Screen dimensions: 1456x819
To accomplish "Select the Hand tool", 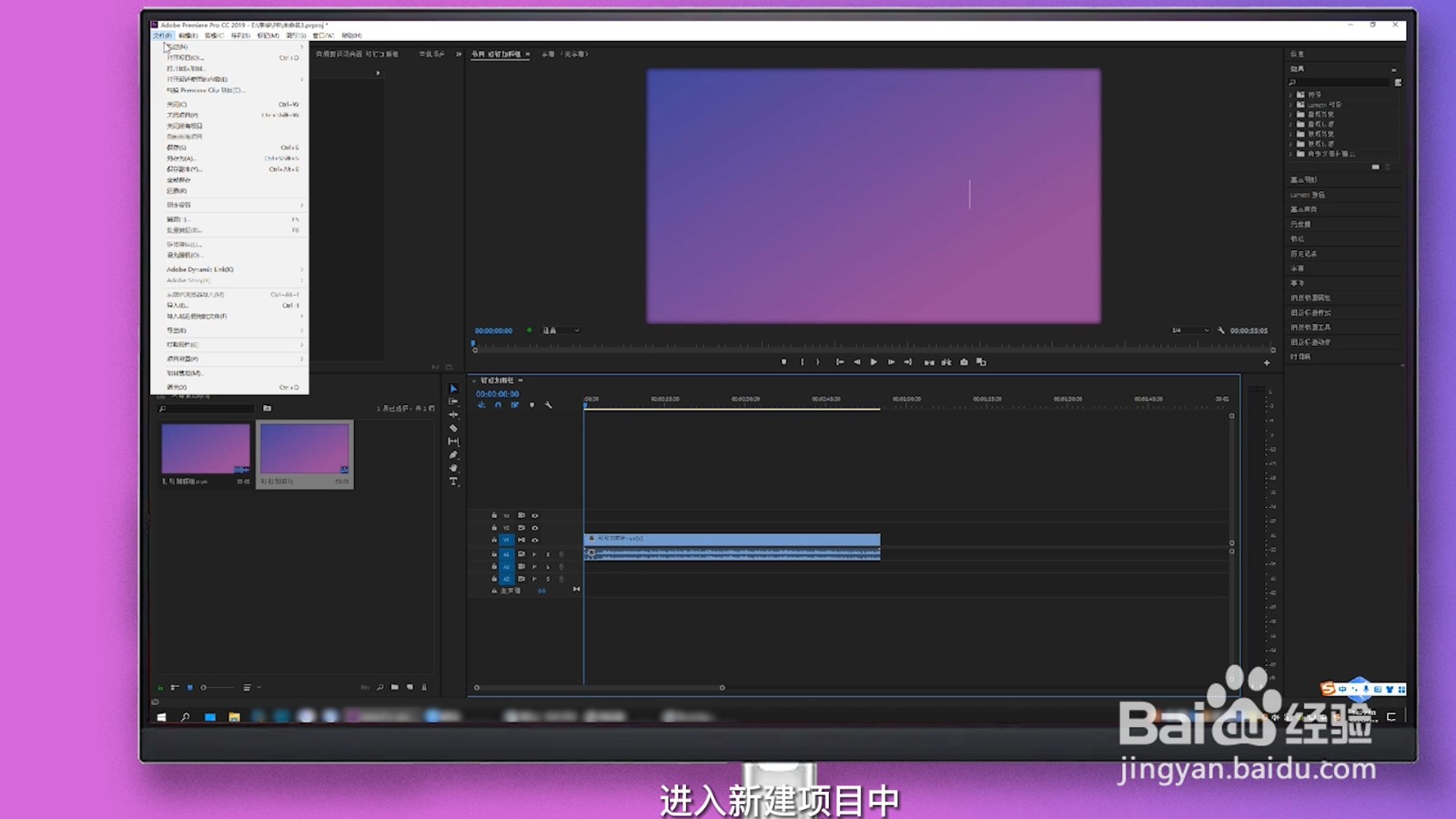I will point(453,468).
